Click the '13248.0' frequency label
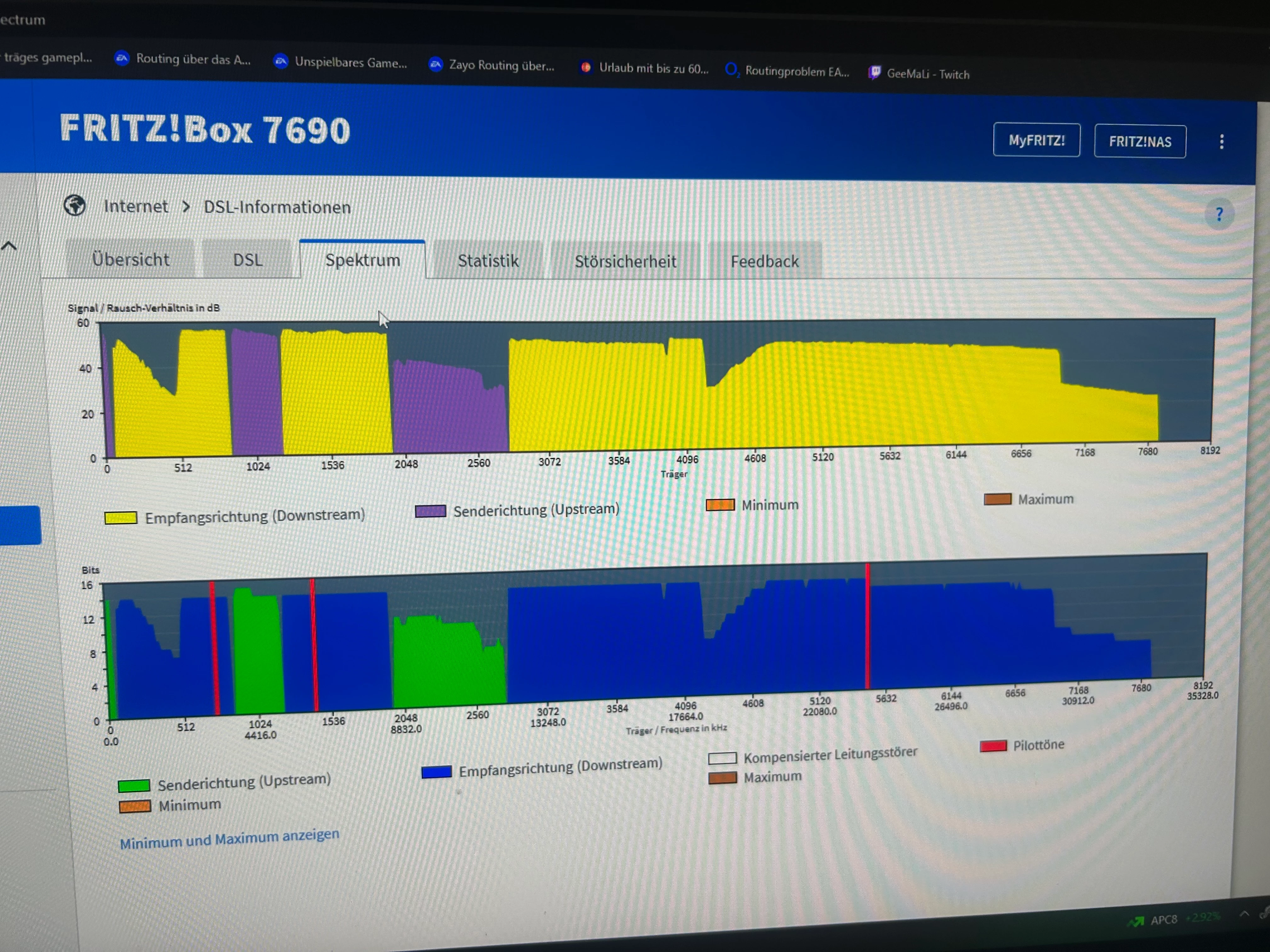 548,722
